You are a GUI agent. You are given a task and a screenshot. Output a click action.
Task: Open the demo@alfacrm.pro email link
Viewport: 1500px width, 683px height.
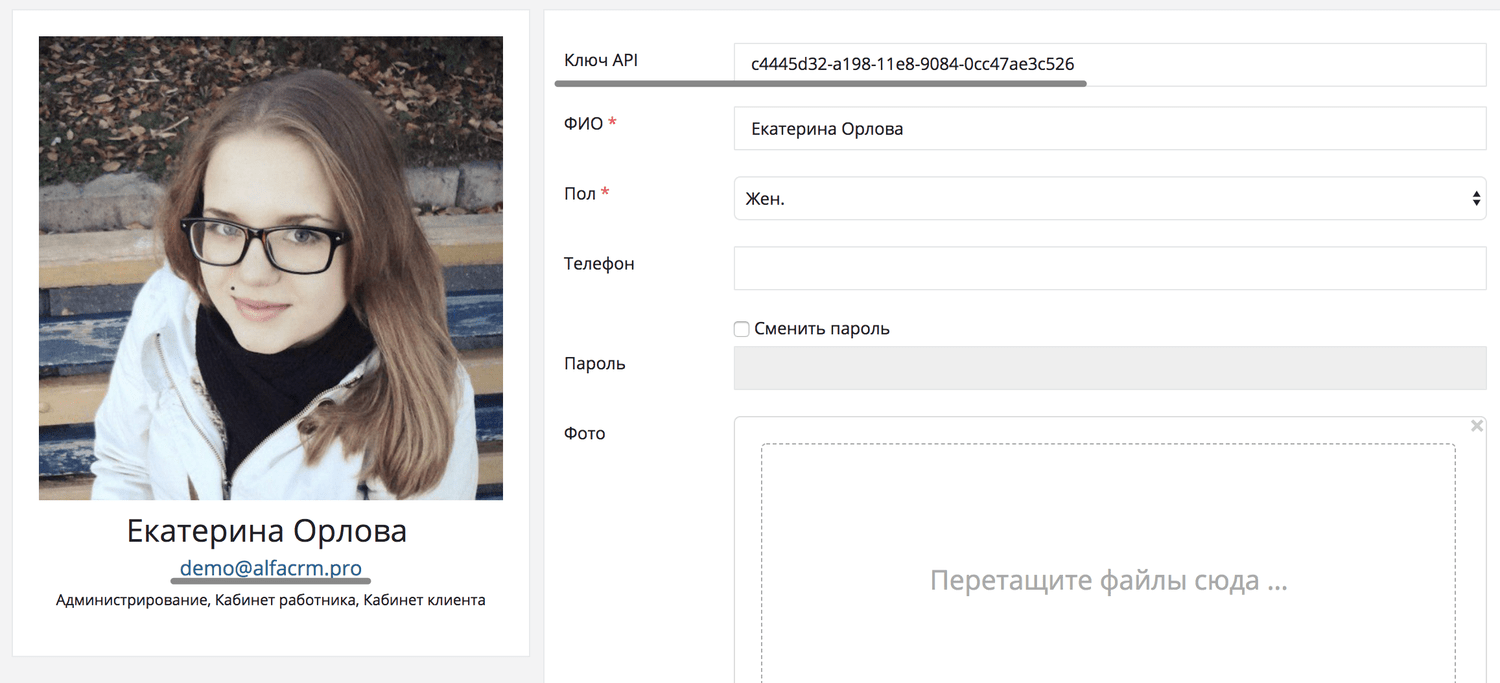(271, 568)
